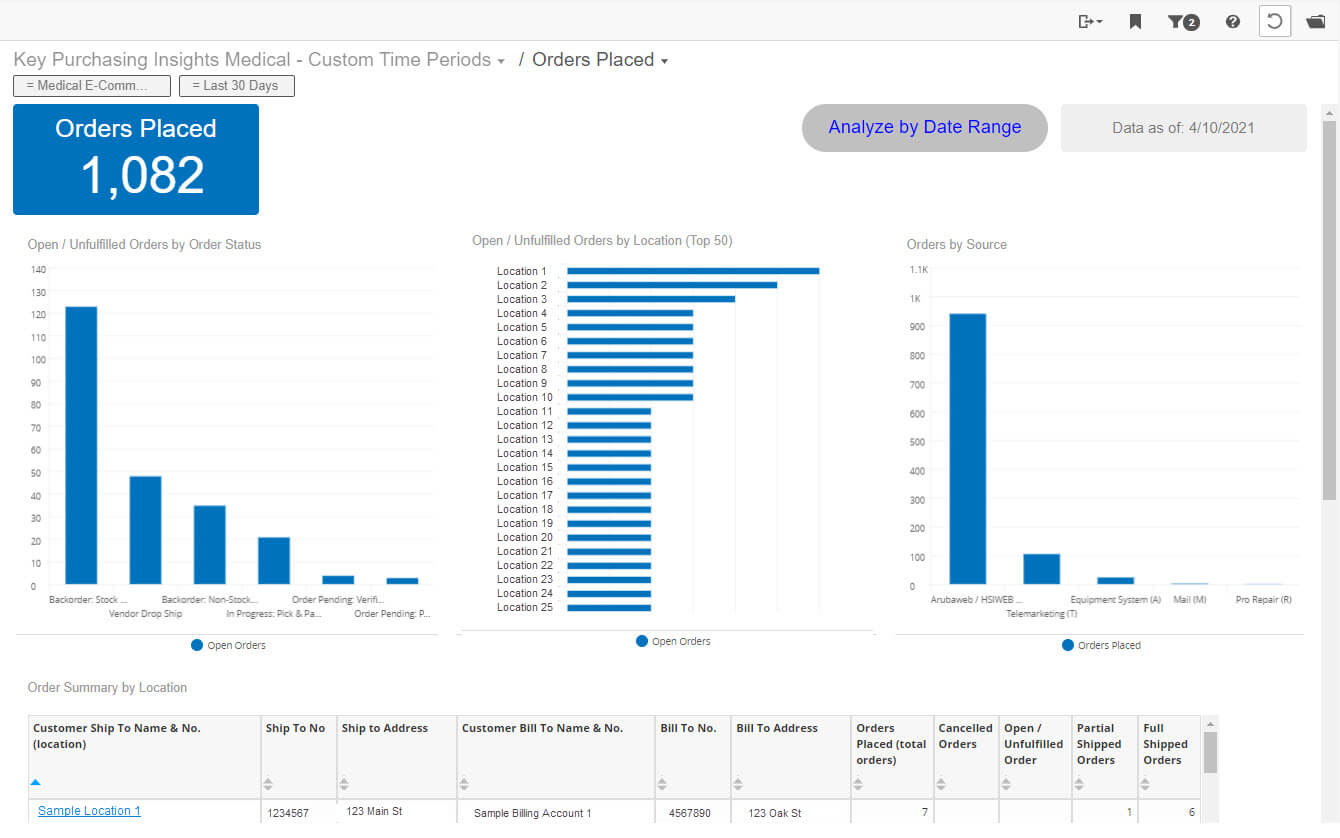Viewport: 1340px width, 838px height.
Task: Expand the Orders Placed breadcrumb dropdown
Action: tap(664, 61)
